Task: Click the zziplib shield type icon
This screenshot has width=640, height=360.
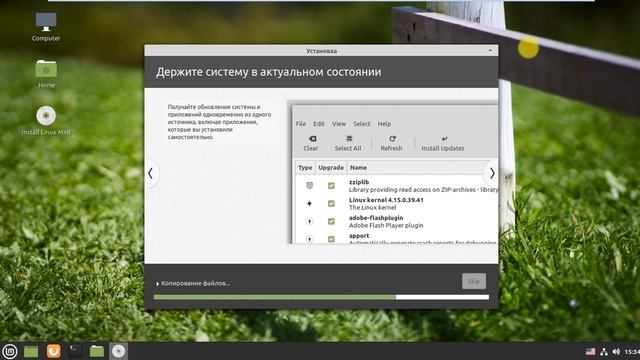Action: tap(309, 186)
